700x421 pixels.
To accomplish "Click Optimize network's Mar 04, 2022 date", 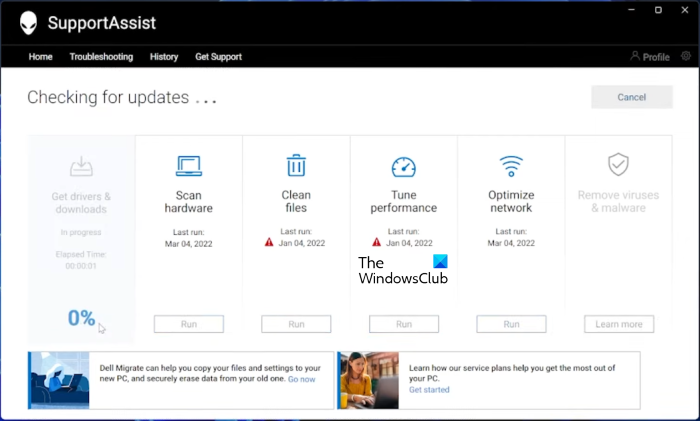I will pyautogui.click(x=511, y=243).
